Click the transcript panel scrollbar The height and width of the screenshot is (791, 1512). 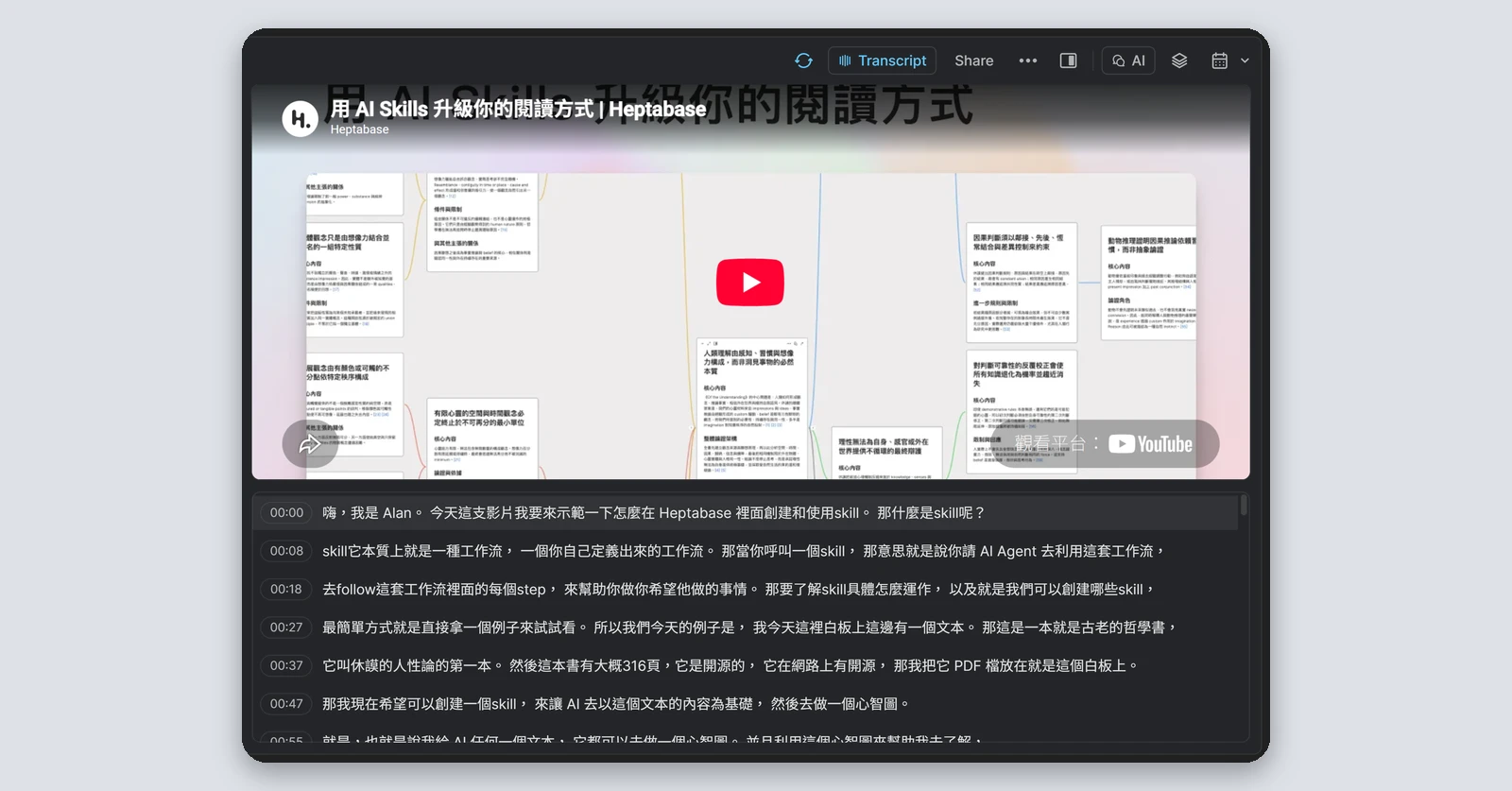point(1244,505)
